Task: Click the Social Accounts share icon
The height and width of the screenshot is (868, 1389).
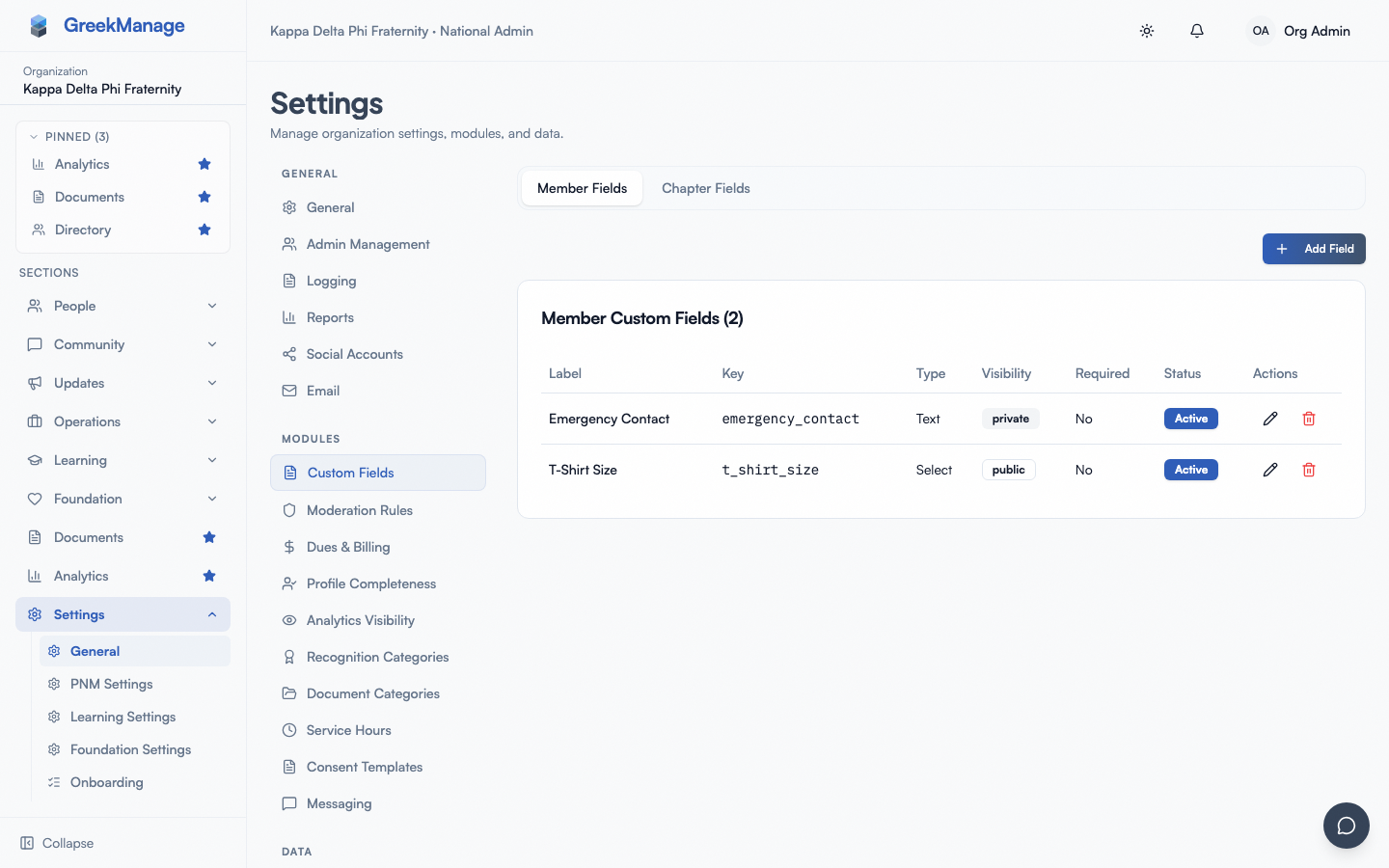Action: (x=289, y=354)
